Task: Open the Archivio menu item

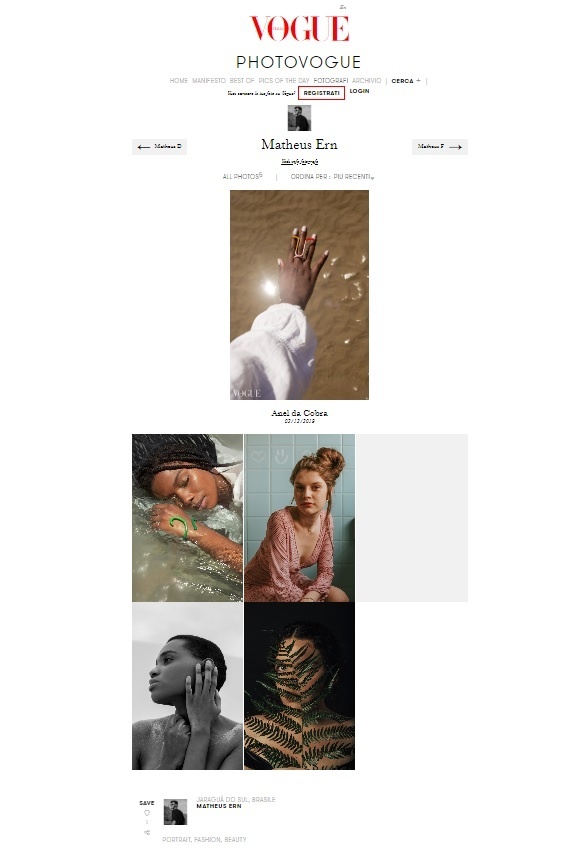Action: [x=367, y=81]
